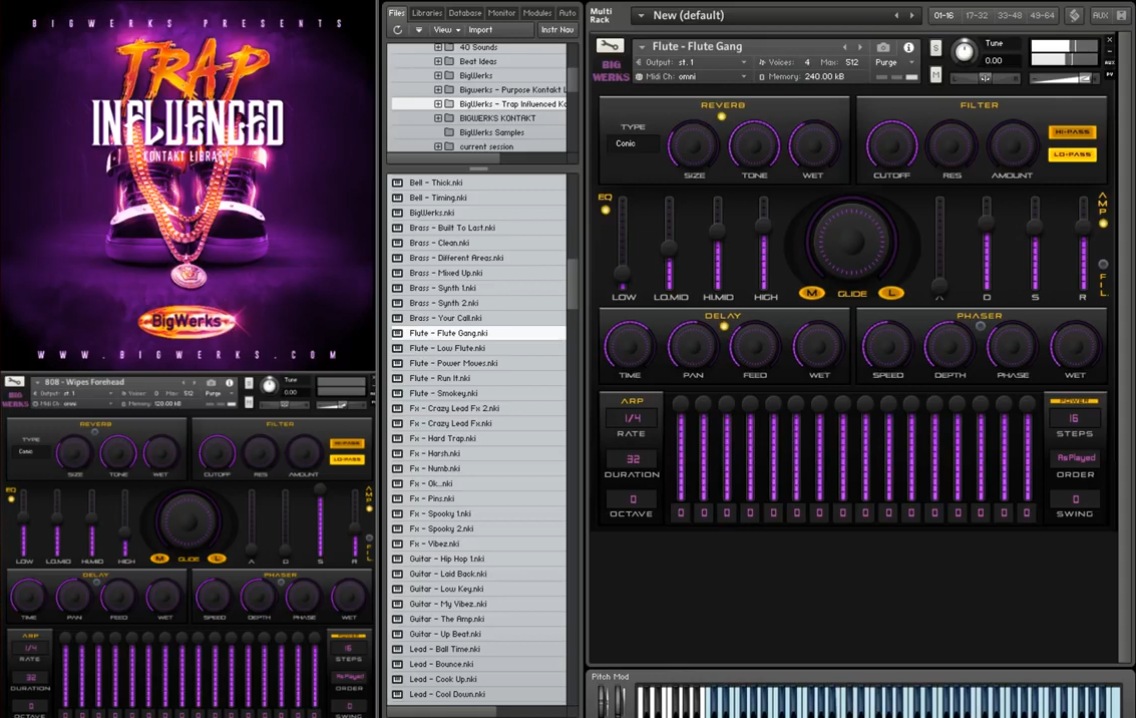The width and height of the screenshot is (1136, 718).
Task: Mute the Flute Gang instrument with M button
Action: point(935,74)
